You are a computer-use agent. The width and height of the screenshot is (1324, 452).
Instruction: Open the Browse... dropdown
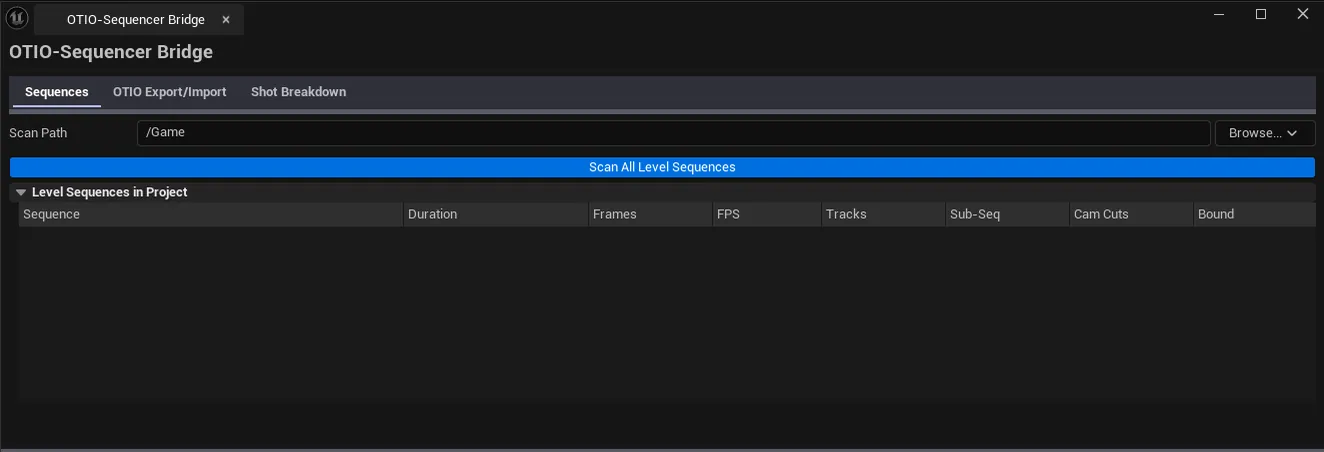click(x=1264, y=133)
